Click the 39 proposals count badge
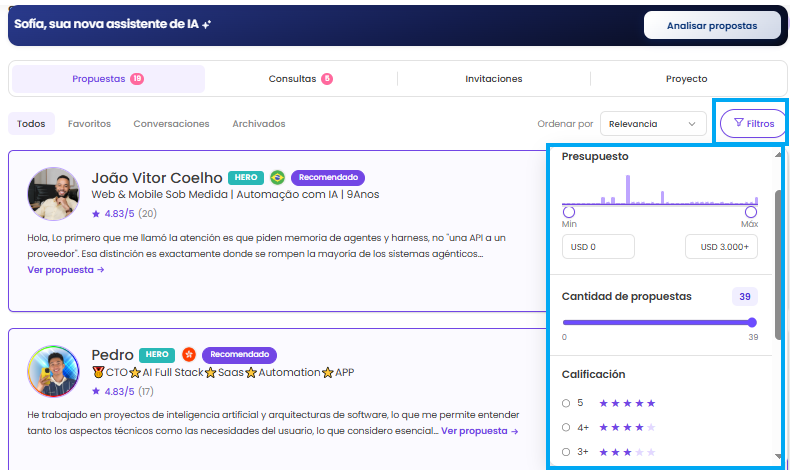 click(745, 297)
